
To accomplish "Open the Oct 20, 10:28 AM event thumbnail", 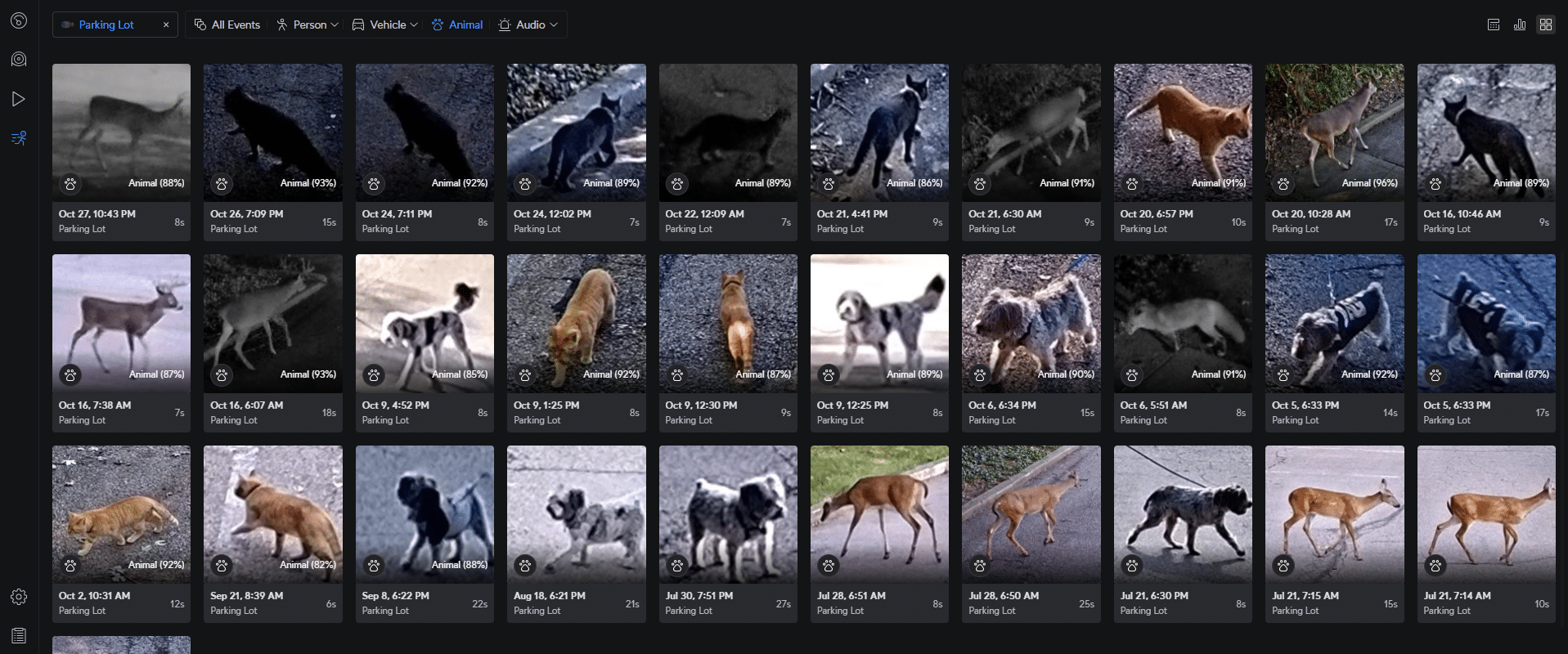I will (x=1335, y=132).
